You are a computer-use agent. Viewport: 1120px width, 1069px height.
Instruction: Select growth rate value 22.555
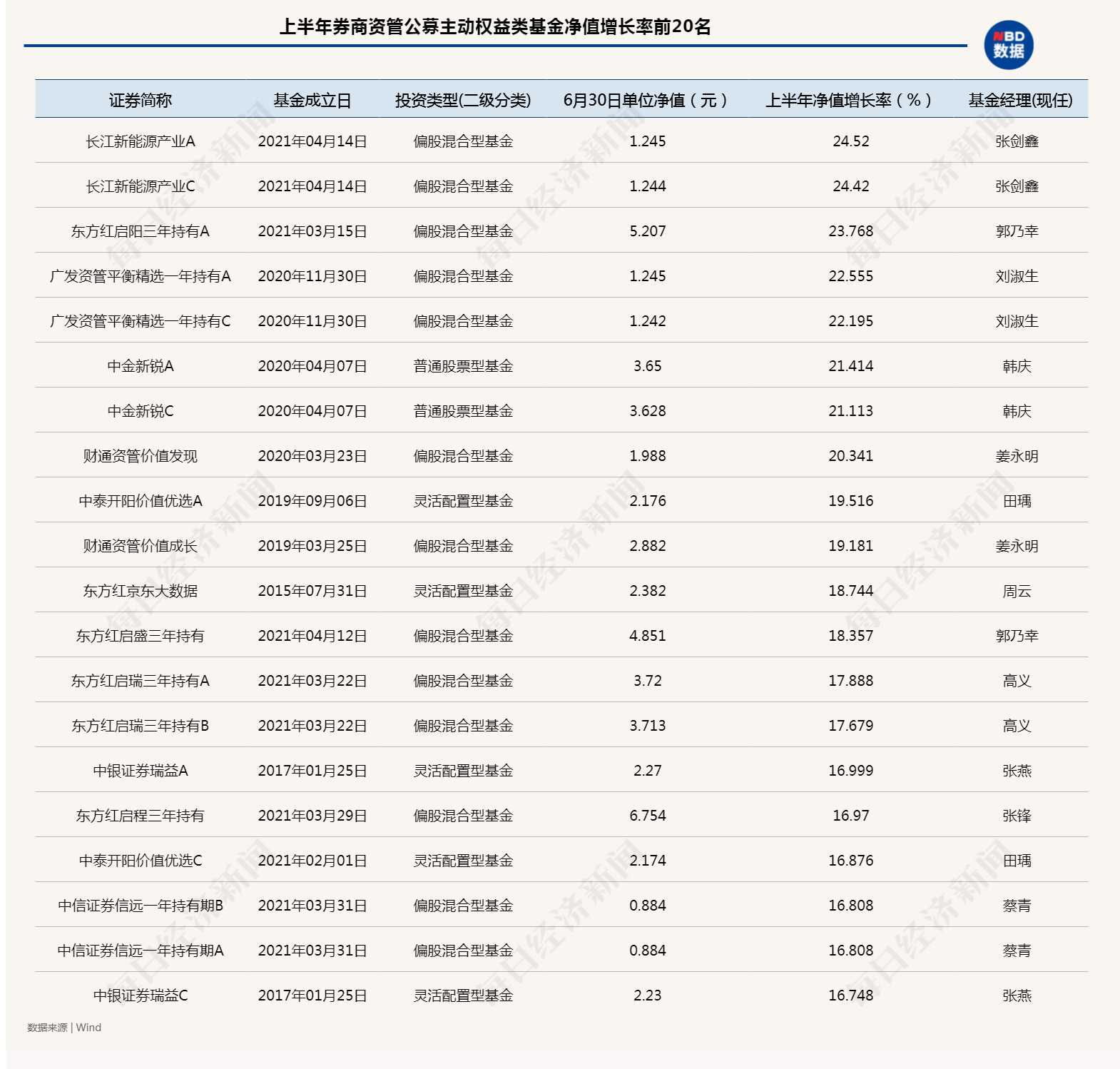coord(851,276)
